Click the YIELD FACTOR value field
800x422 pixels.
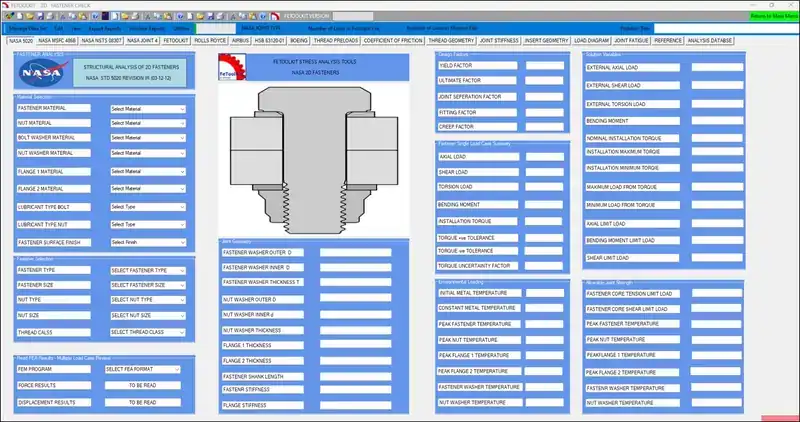click(x=545, y=65)
